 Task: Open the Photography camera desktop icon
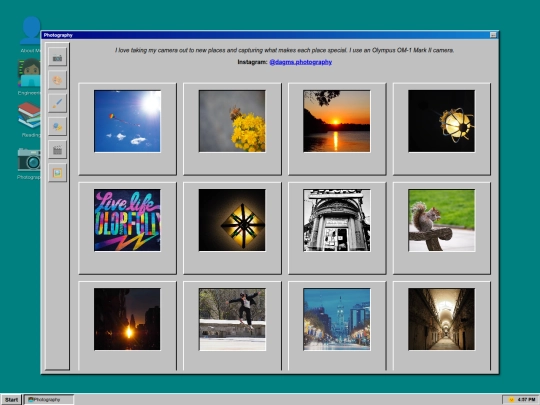tap(29, 163)
